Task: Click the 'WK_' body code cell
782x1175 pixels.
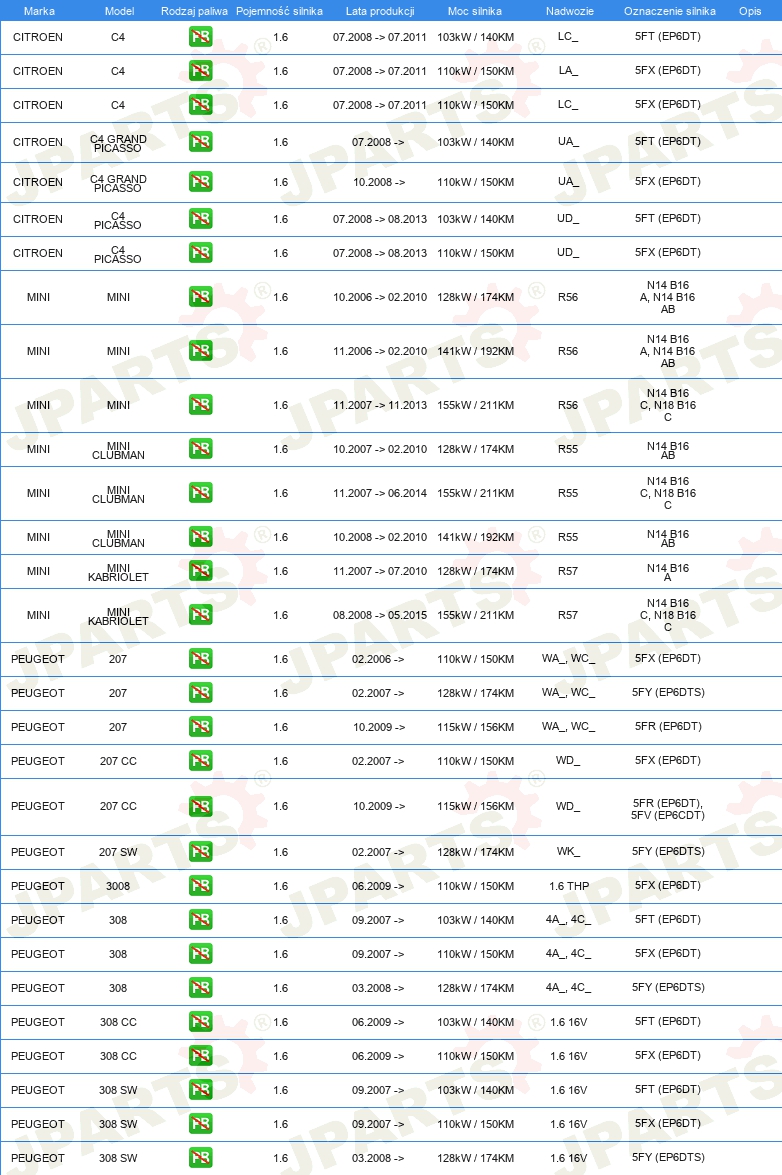Action: click(x=568, y=851)
